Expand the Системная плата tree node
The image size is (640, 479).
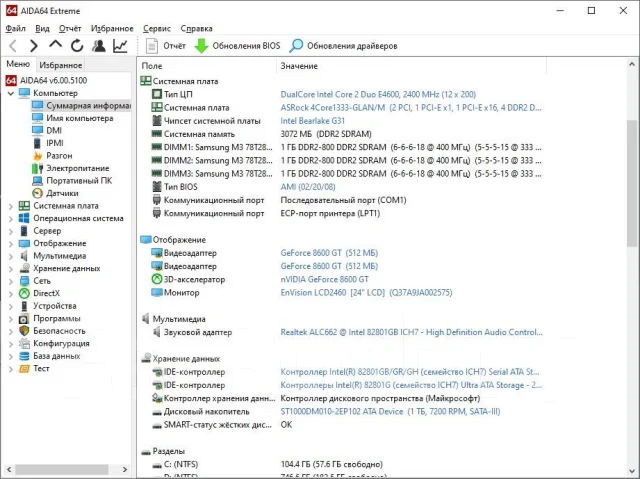(11, 206)
